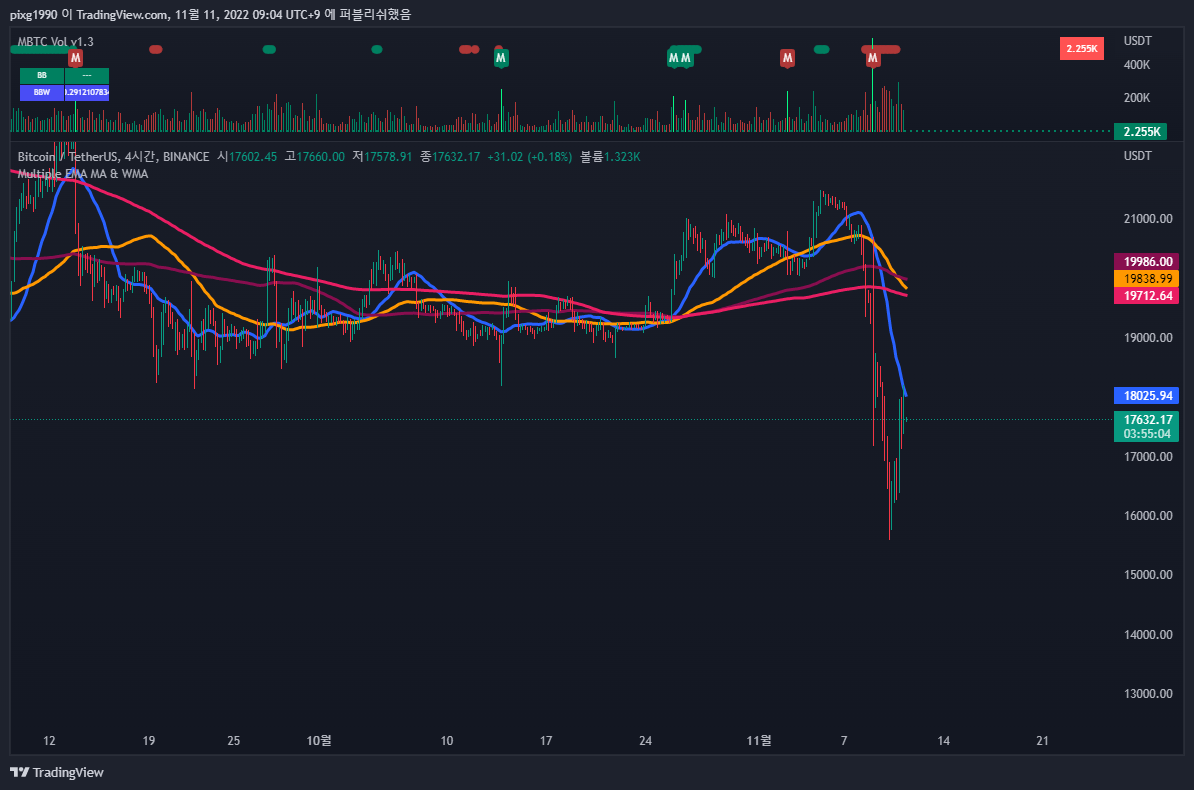
Task: Click the 16000.00 price axis tick
Action: click(x=1148, y=516)
